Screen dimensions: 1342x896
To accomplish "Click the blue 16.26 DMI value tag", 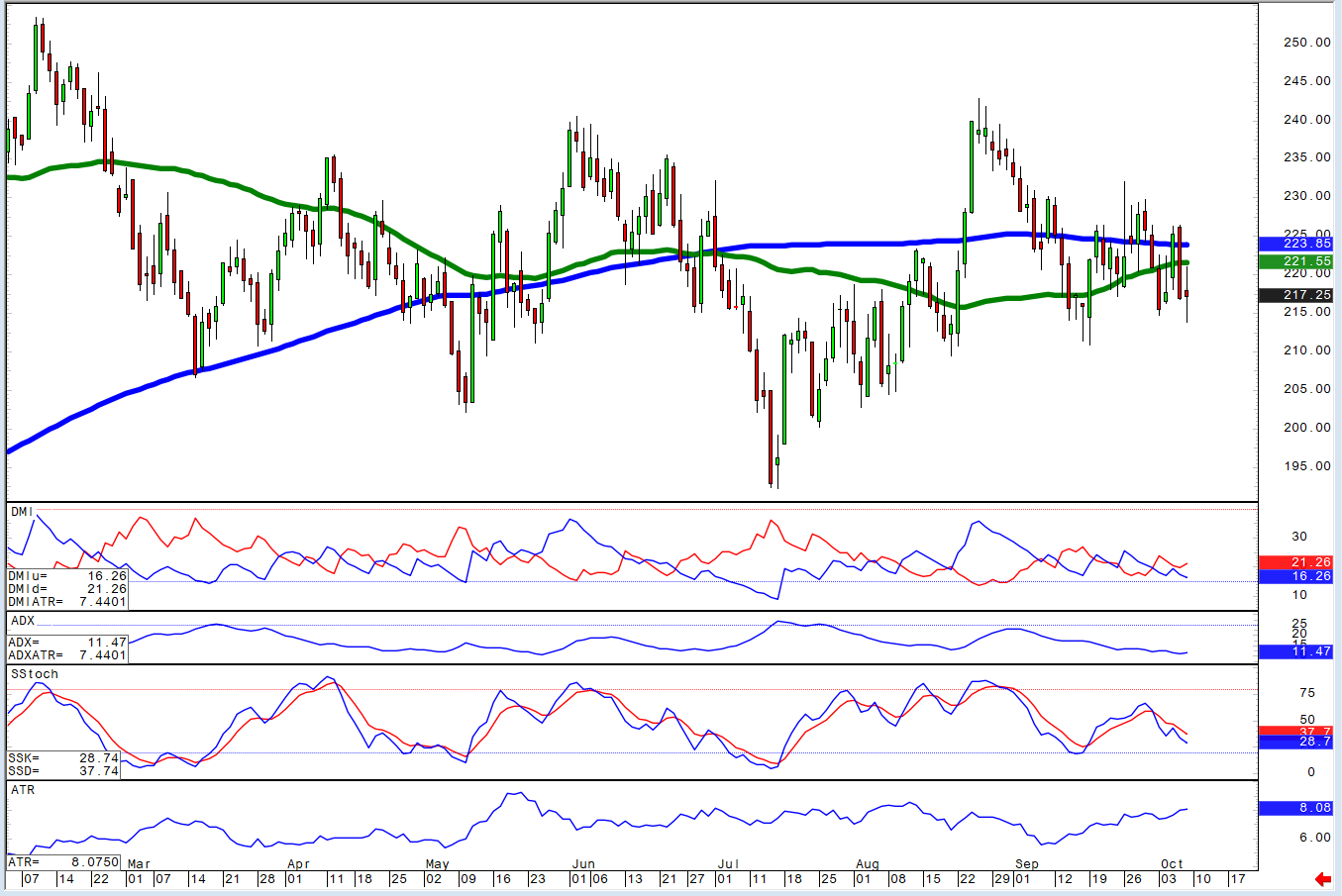I will [x=1296, y=576].
